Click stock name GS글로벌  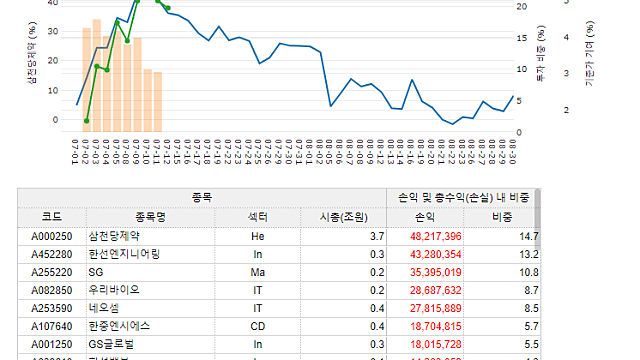(x=111, y=344)
